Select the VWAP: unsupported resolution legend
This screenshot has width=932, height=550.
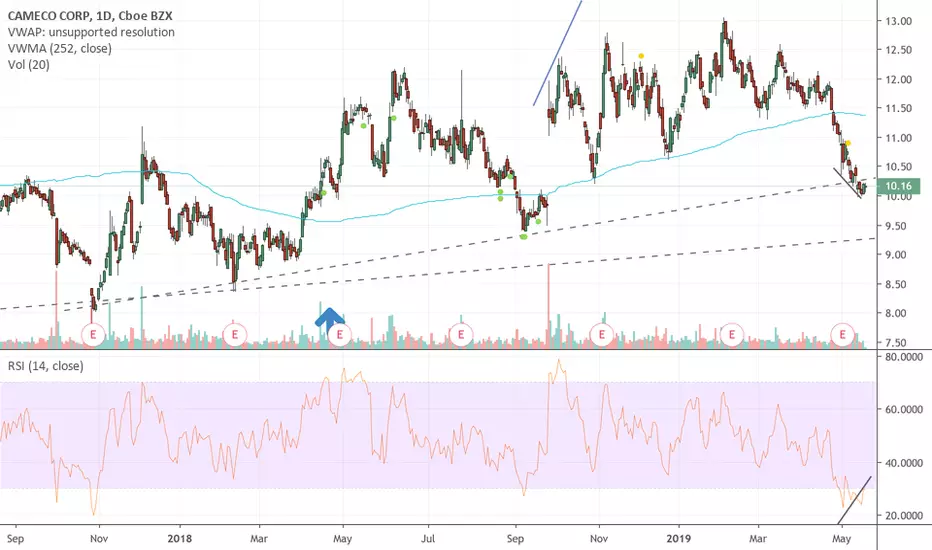[91, 32]
